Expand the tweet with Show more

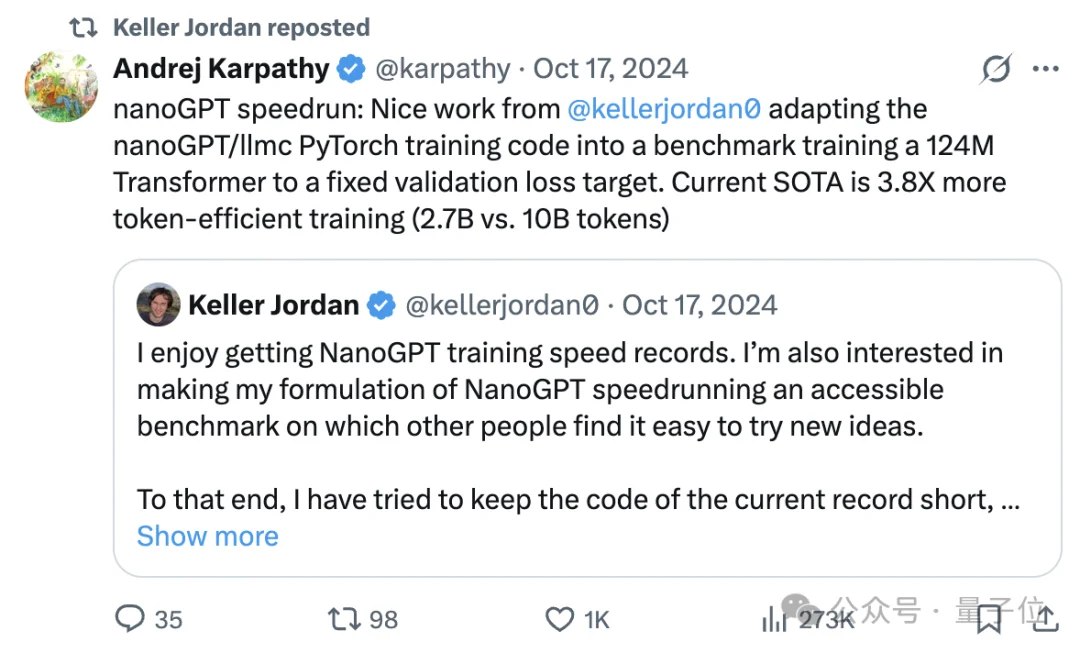207,536
